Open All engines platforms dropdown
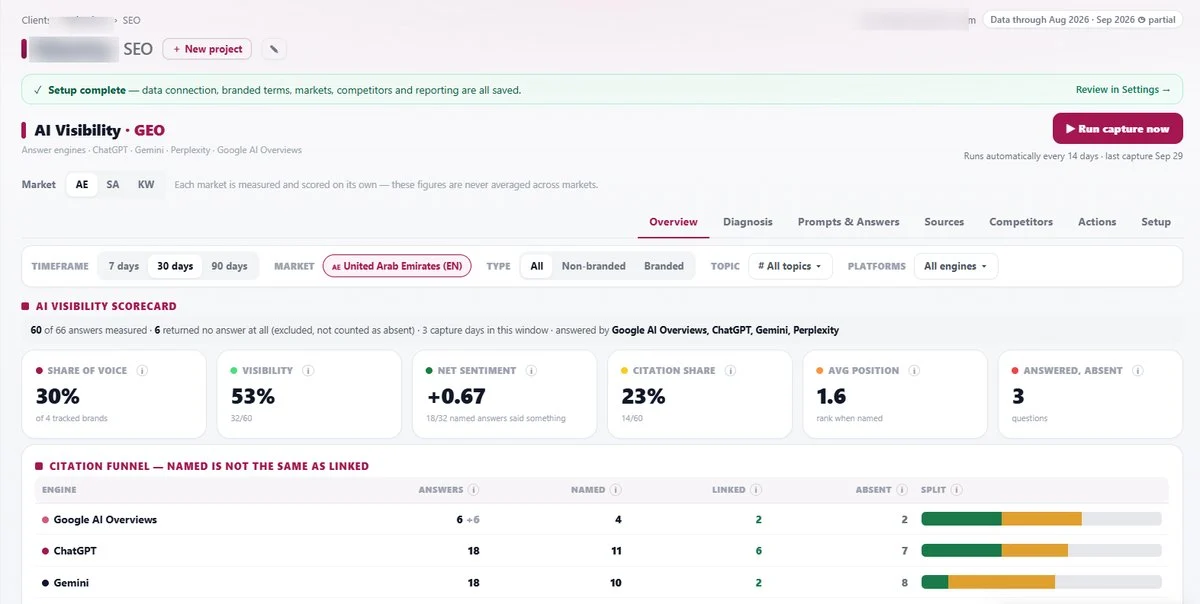Screen dimensions: 1200x604 pos(956,266)
